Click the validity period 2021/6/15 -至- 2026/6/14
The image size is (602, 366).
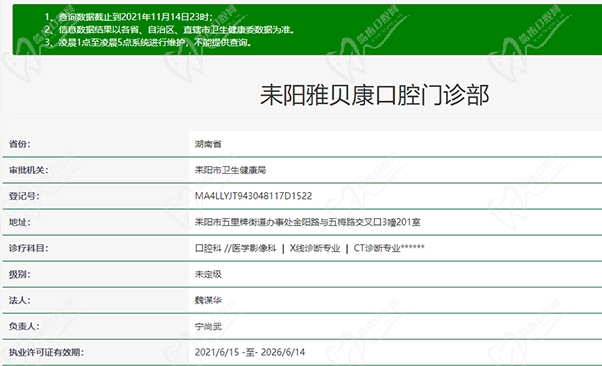(250, 352)
